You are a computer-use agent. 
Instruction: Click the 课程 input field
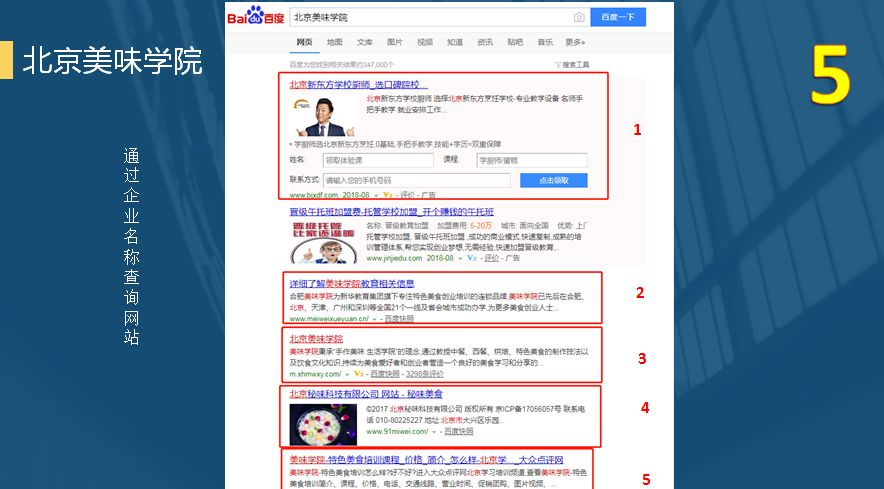click(x=532, y=160)
